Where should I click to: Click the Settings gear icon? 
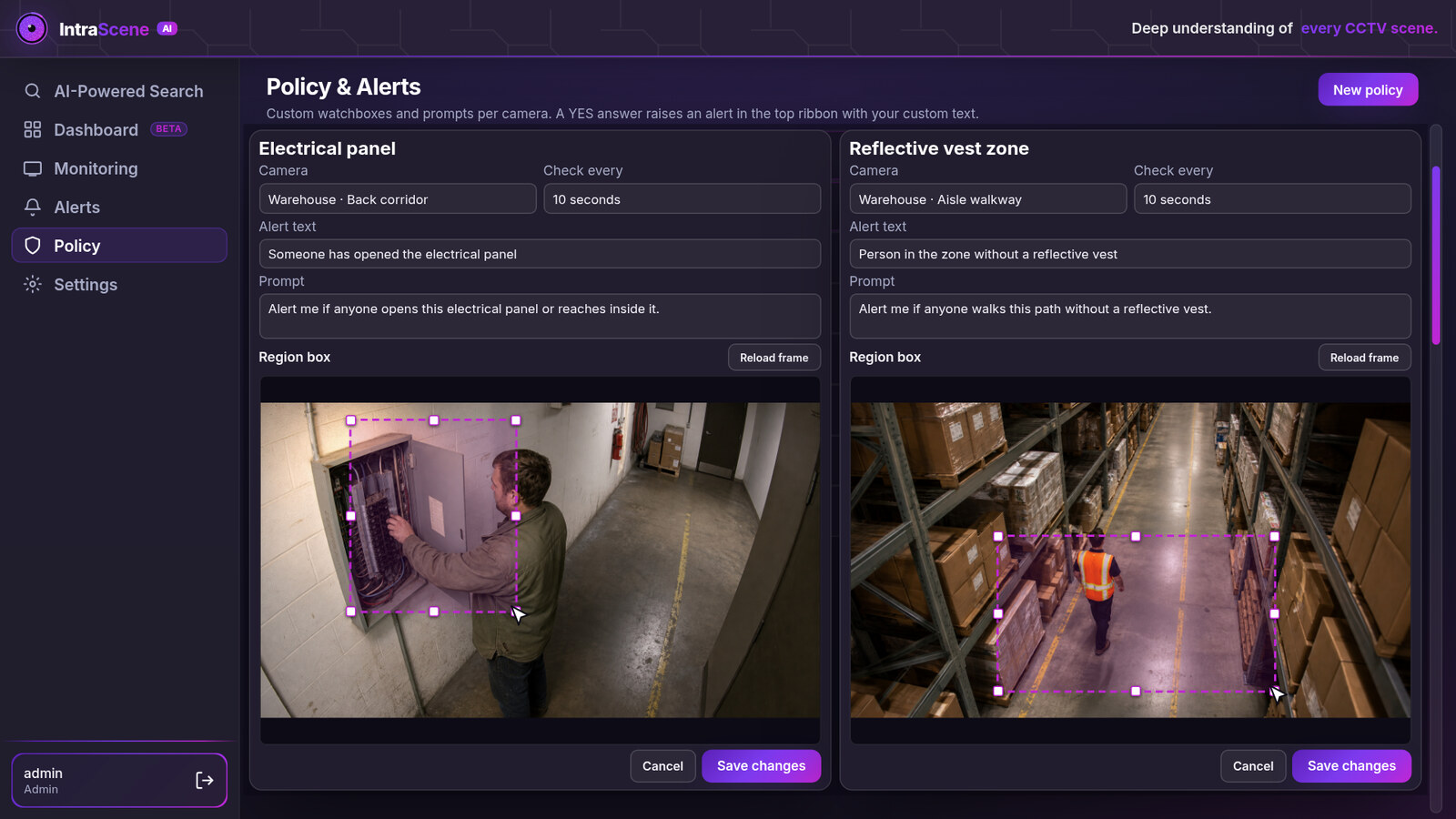tap(33, 284)
